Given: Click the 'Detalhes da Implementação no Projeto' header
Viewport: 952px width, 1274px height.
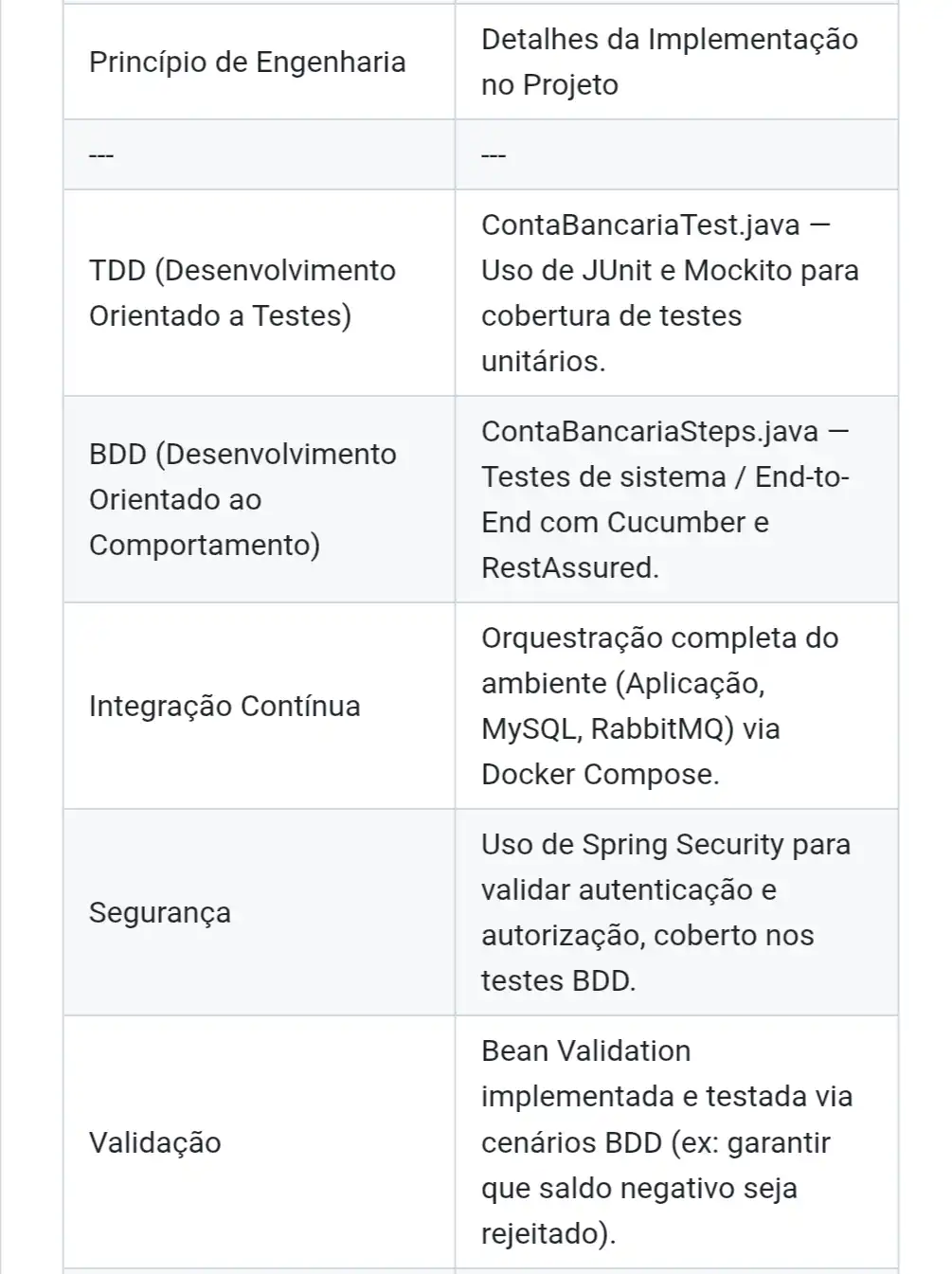Looking at the screenshot, I should click(669, 63).
